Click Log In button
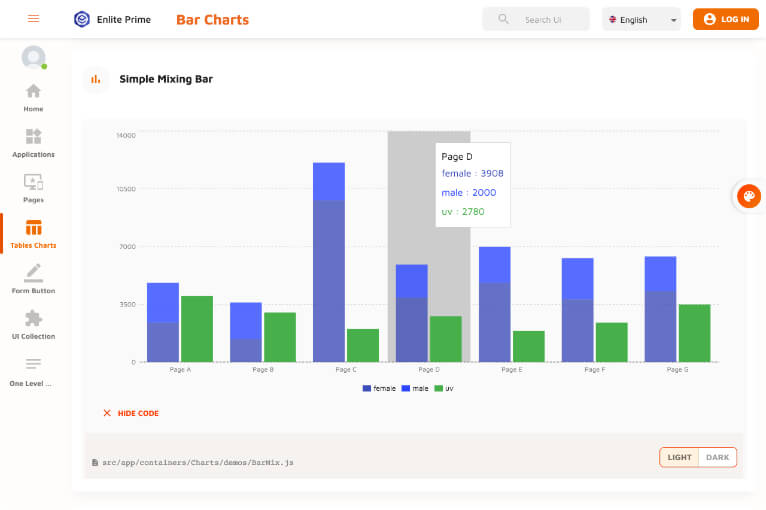The width and height of the screenshot is (766, 510). point(725,19)
